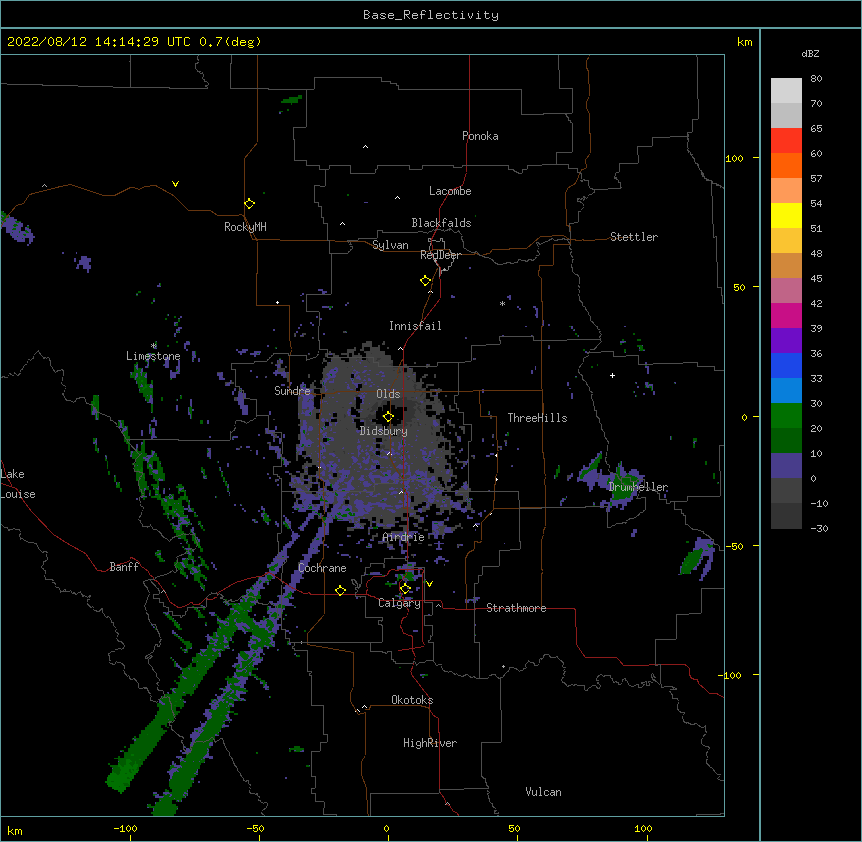Pick the red 65-60 dBZ legend swatch
Screen dimensions: 862x842
coord(786,141)
